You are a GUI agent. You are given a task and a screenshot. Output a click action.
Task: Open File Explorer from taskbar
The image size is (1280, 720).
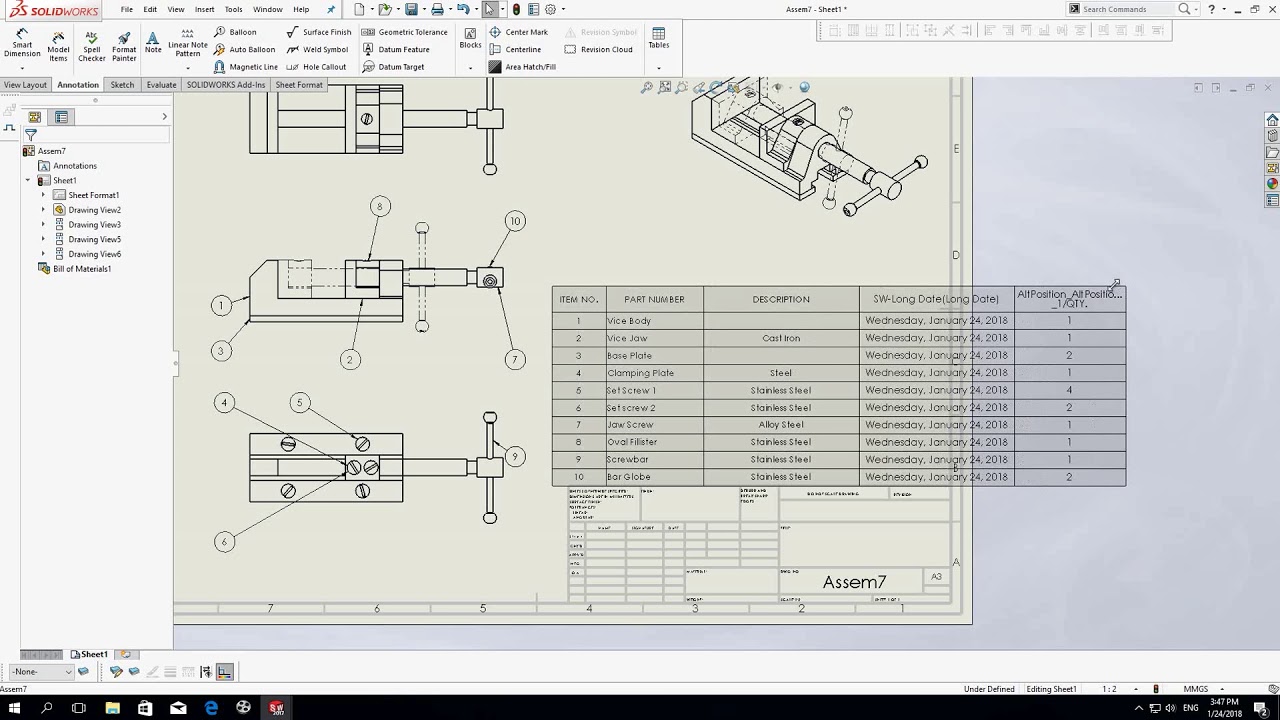click(112, 708)
